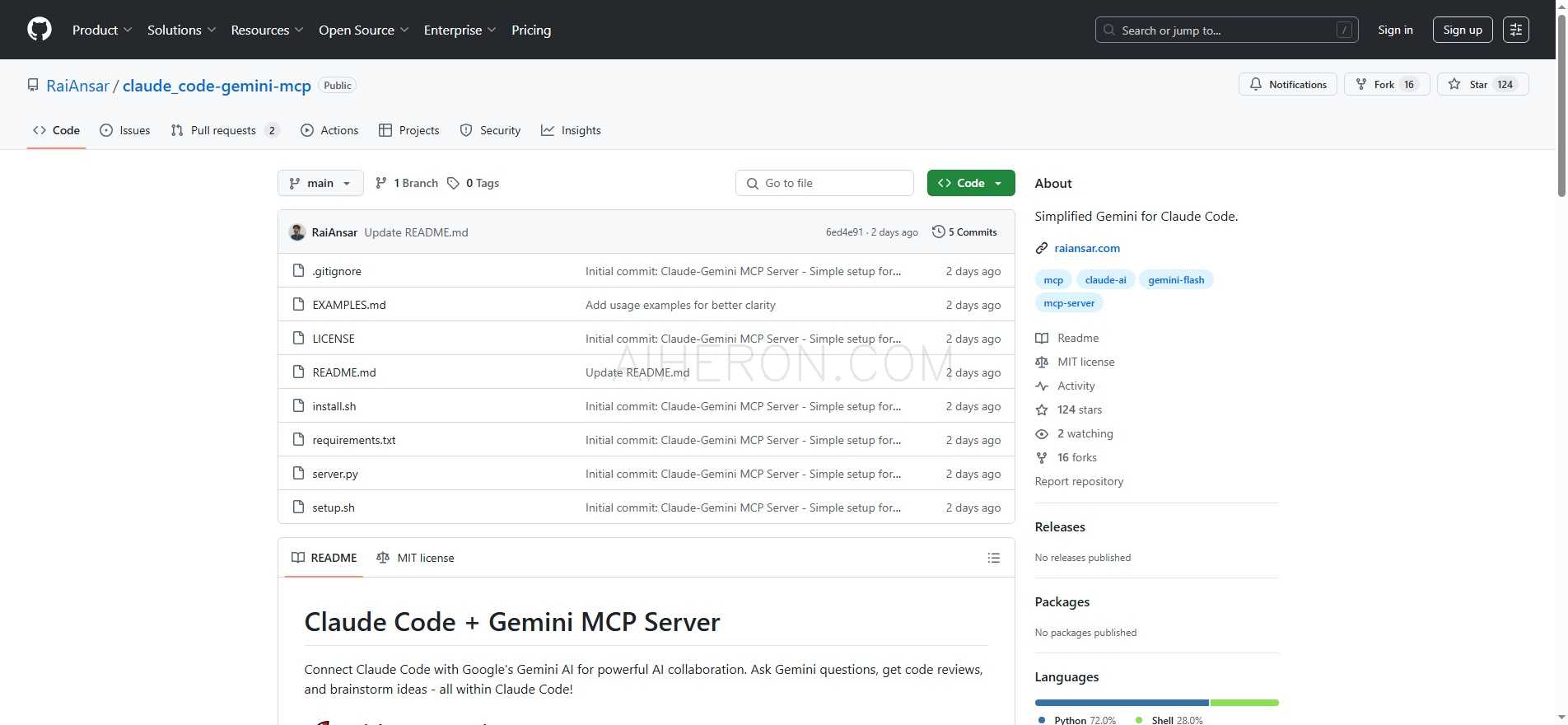Image resolution: width=1568 pixels, height=725 pixels.
Task: Open the 'Add usage examples for better clarity' commit
Action: coord(680,305)
